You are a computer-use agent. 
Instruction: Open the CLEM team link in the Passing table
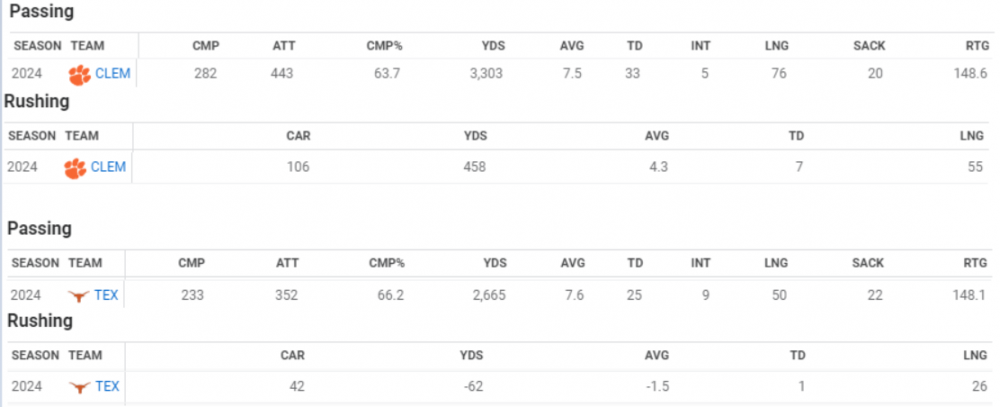click(x=112, y=74)
